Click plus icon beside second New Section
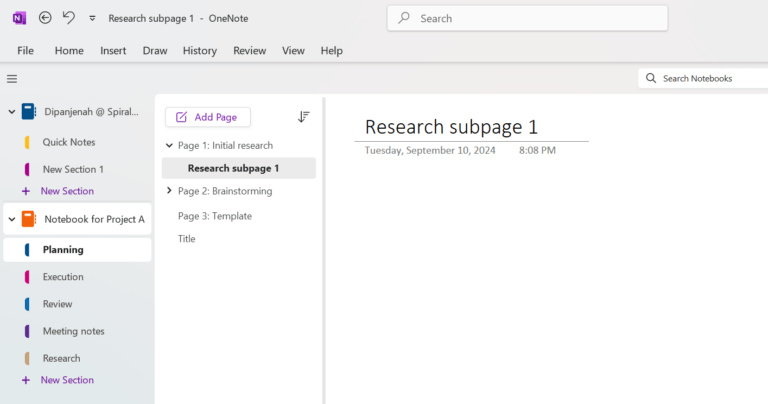The width and height of the screenshot is (768, 404). tap(26, 380)
